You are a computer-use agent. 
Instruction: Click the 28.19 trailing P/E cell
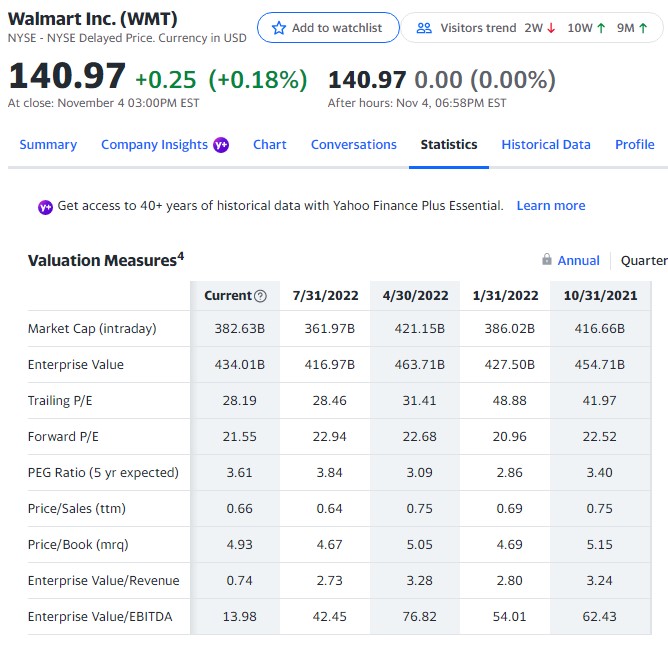click(239, 401)
